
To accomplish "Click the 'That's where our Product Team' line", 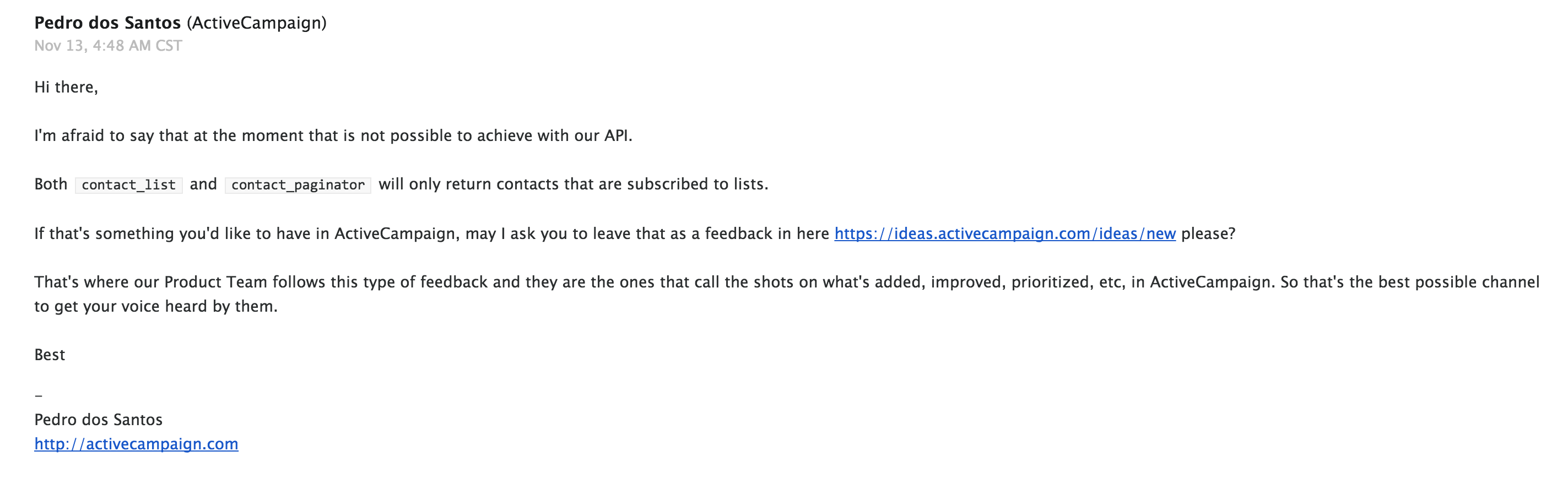I will (786, 282).
